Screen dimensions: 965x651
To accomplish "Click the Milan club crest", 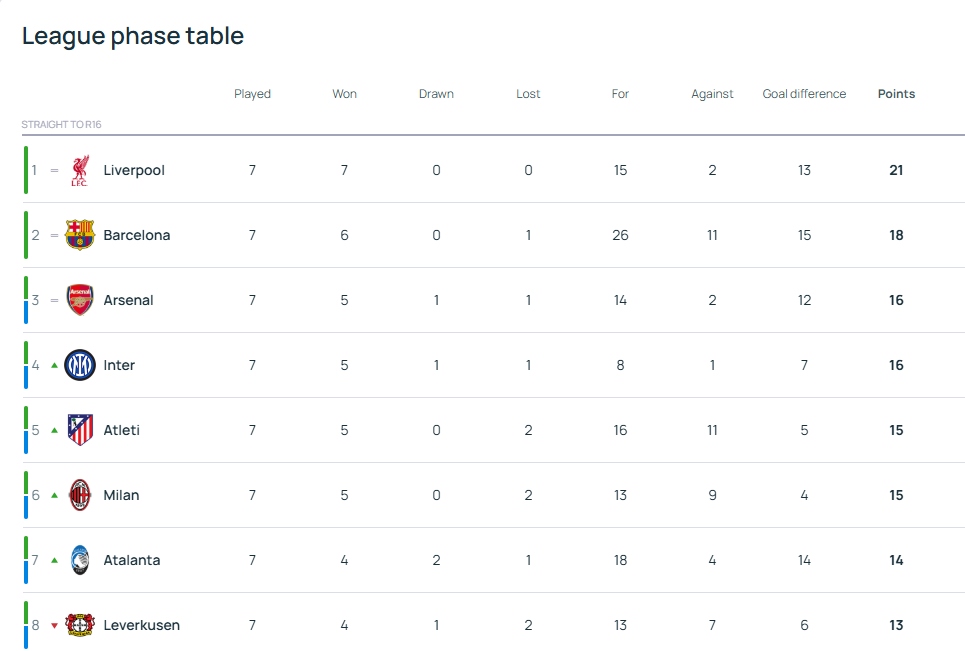I will (x=80, y=495).
